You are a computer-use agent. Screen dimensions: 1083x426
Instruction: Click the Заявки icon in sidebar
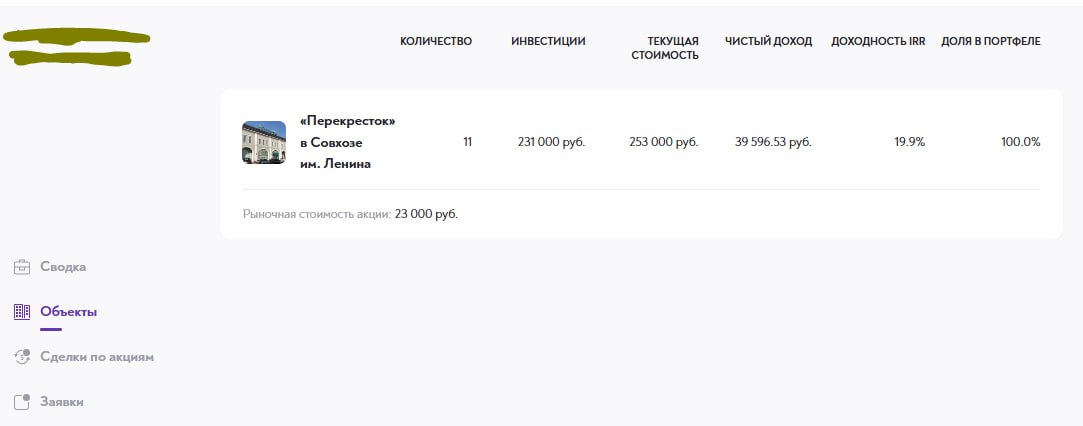(x=22, y=401)
